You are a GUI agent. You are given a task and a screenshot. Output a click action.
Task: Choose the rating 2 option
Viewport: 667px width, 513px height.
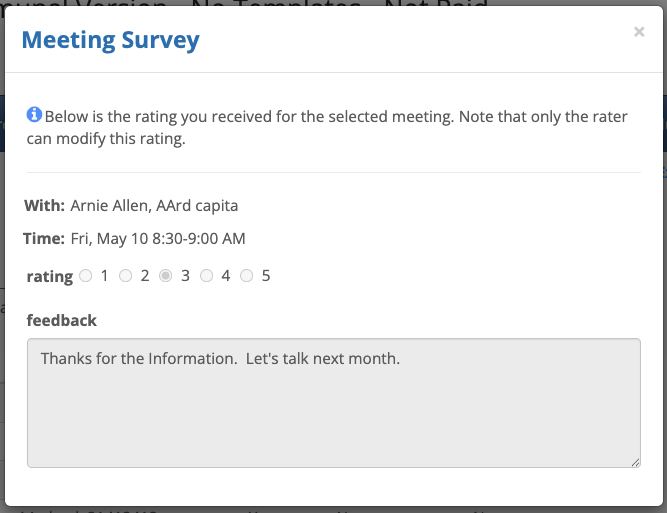(126, 276)
